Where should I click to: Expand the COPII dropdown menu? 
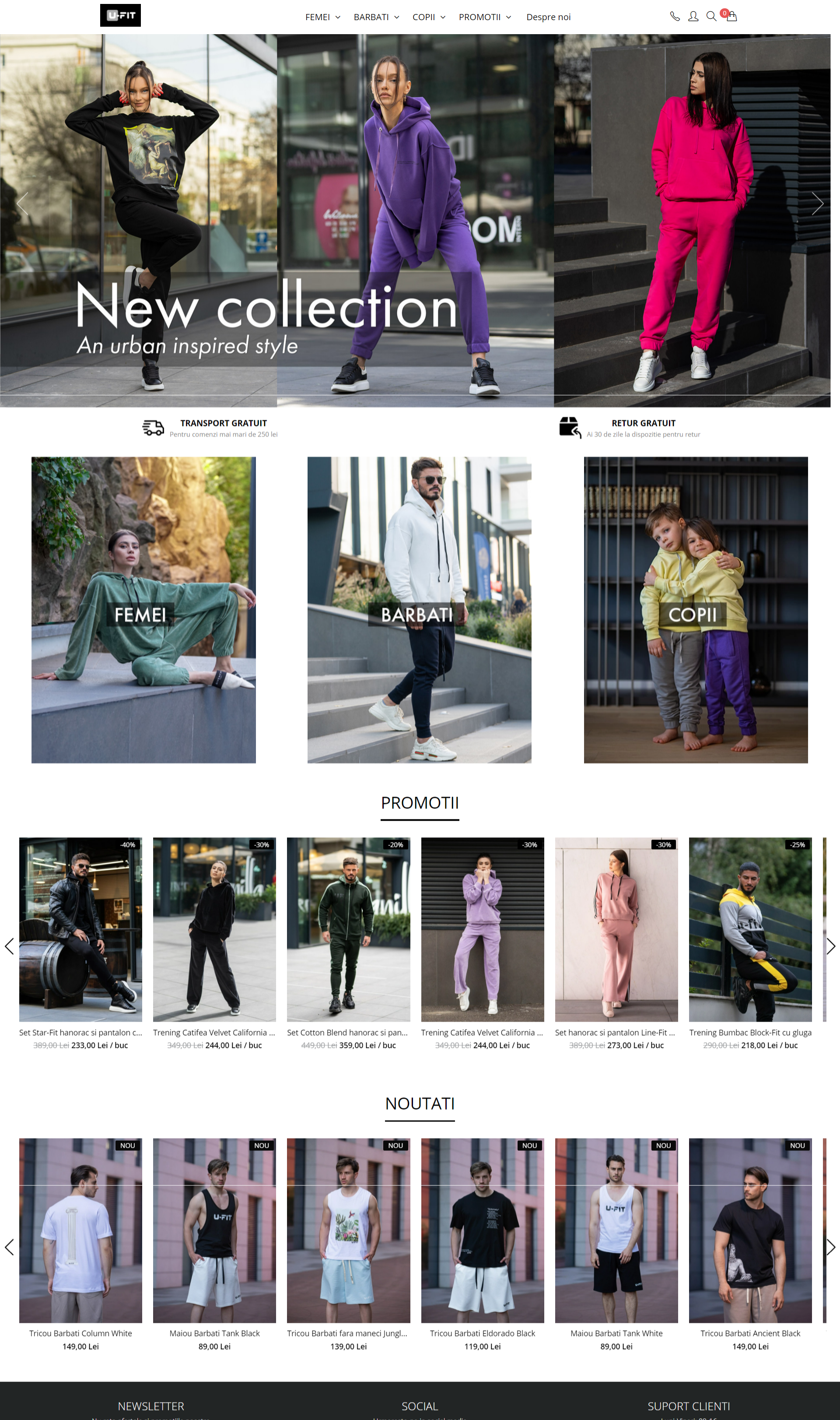click(429, 17)
